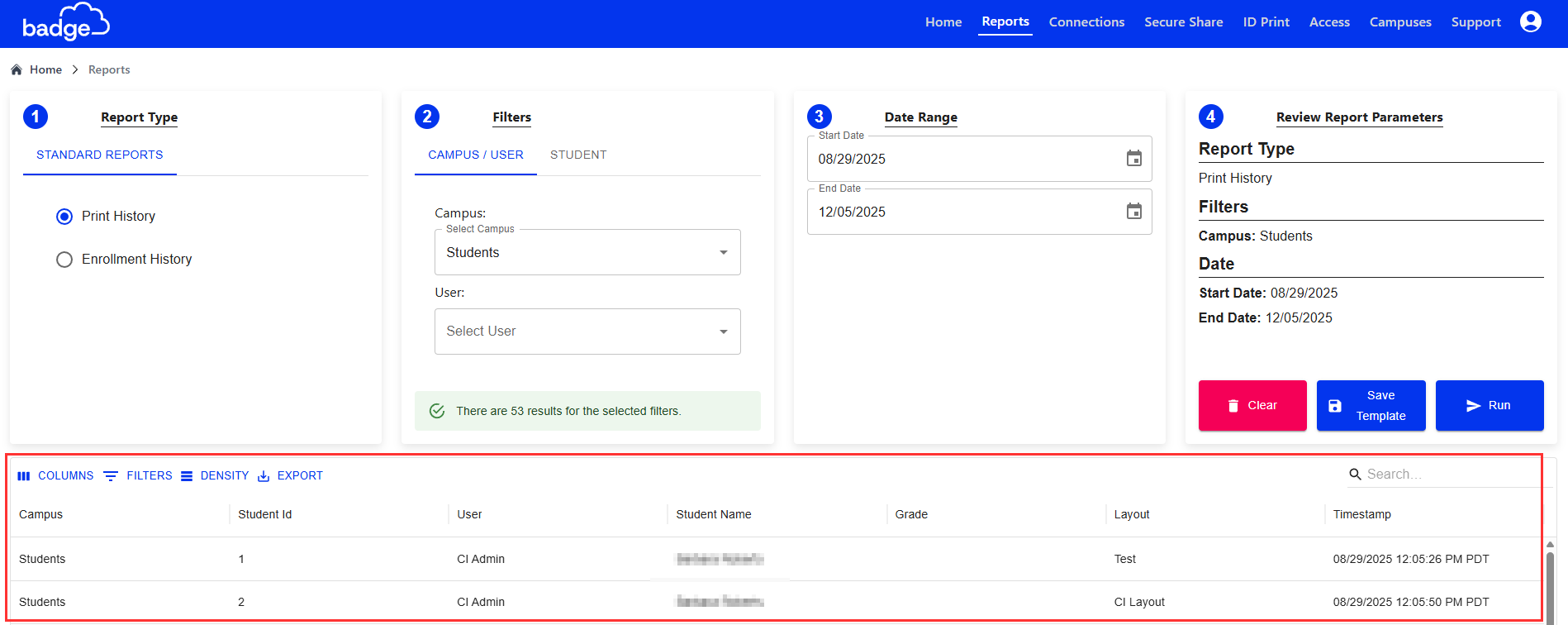Click the badge cloud logo

pyautogui.click(x=66, y=22)
